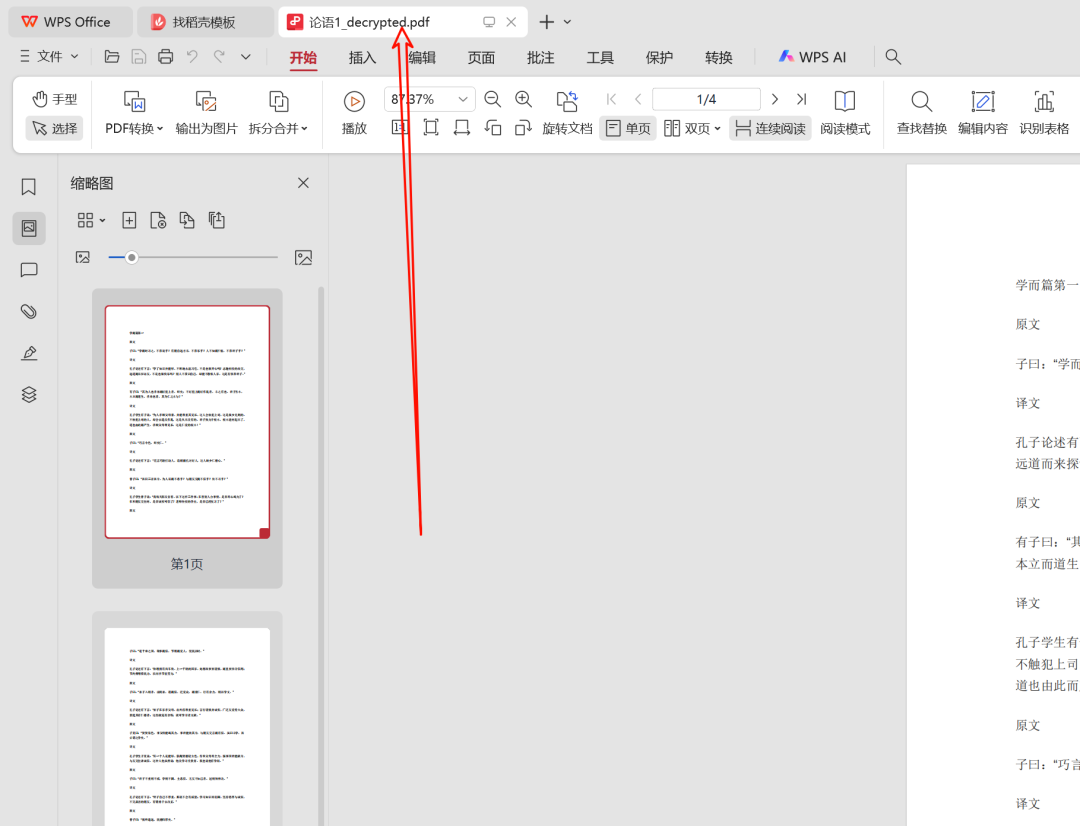
Task: Switch to 找稻壳模板 tab
Action: pyautogui.click(x=205, y=22)
